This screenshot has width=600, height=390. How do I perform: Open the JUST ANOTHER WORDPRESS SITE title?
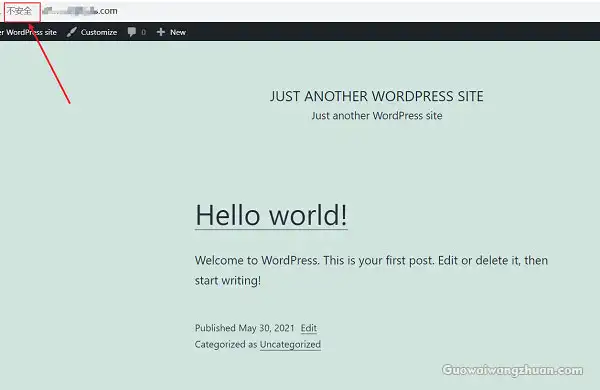pyautogui.click(x=377, y=96)
